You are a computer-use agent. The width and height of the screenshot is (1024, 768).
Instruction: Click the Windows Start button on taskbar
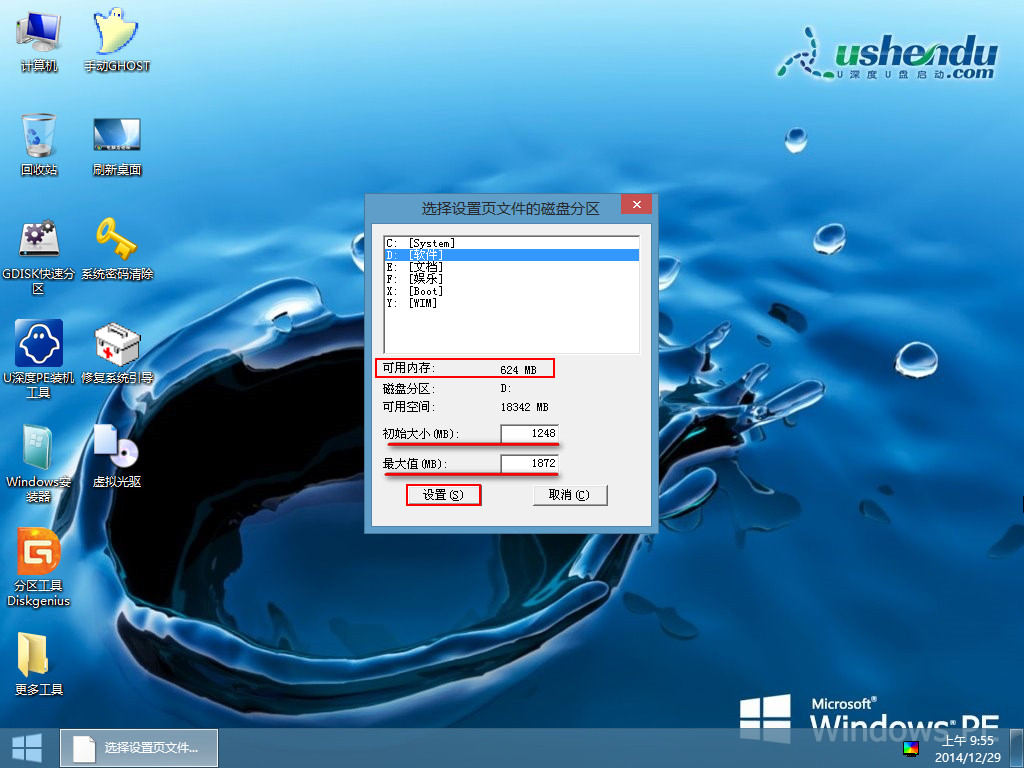coord(27,748)
